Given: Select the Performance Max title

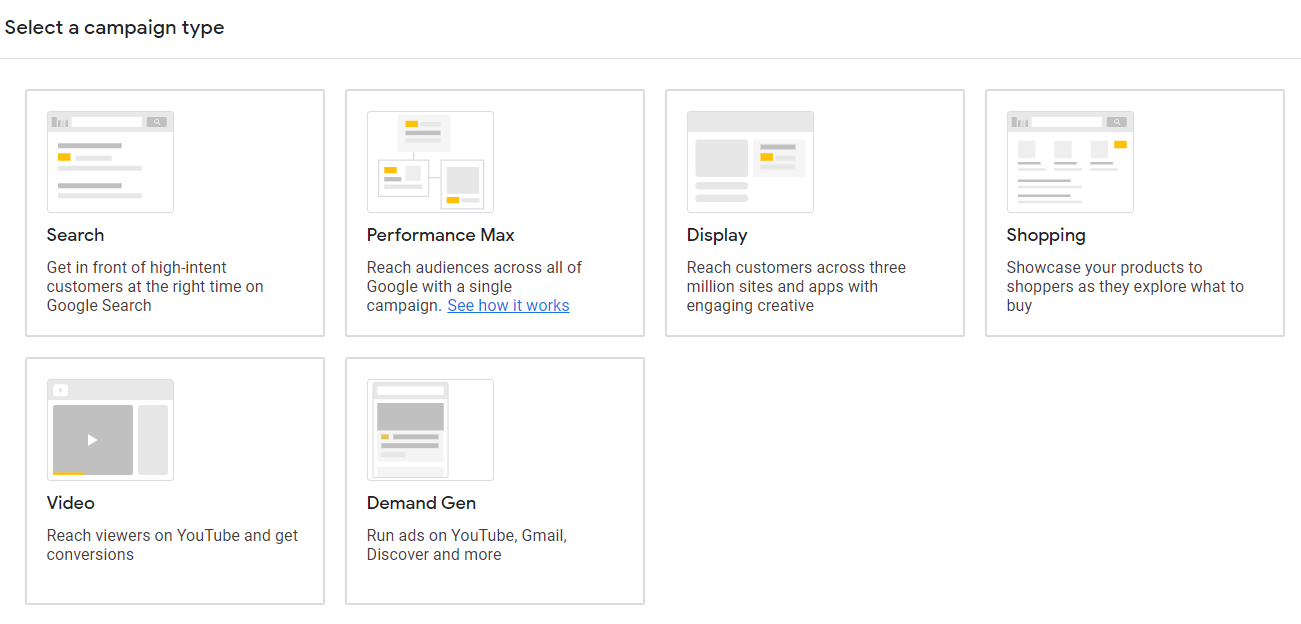Looking at the screenshot, I should click(441, 235).
